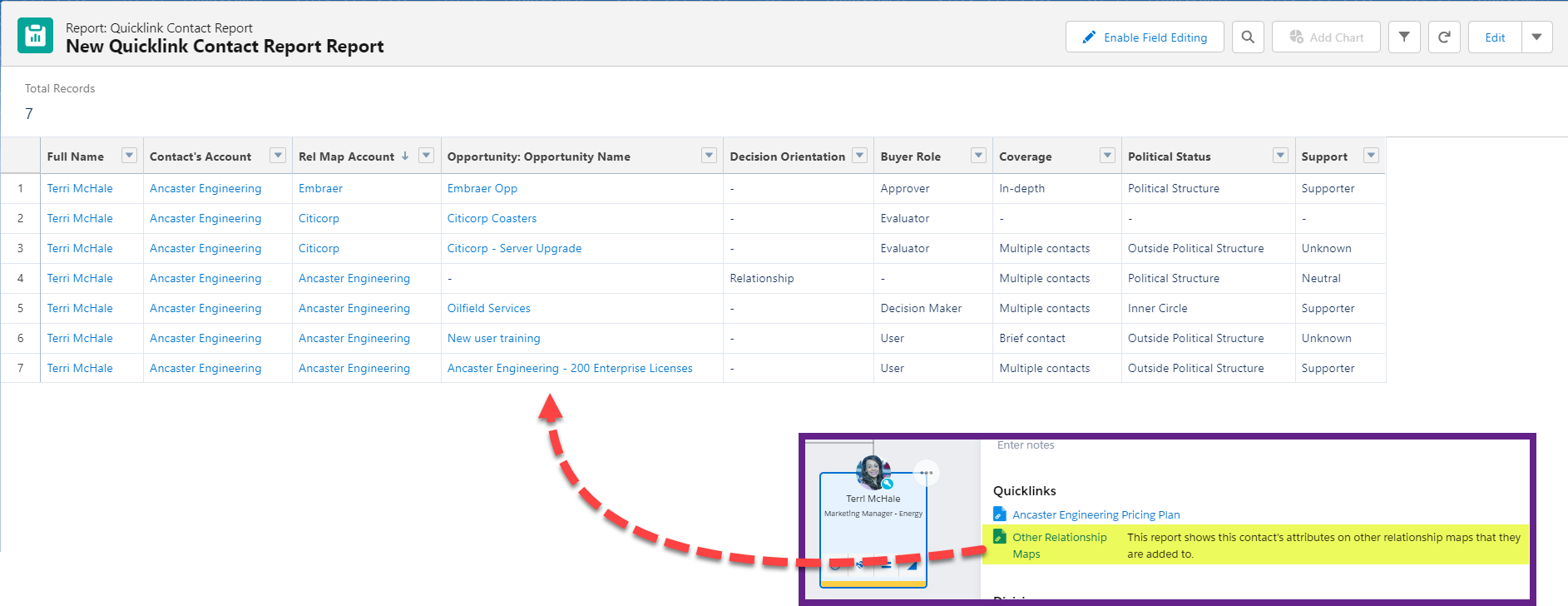This screenshot has height=606, width=1568.
Task: Open the Coverage column menu arrow
Action: click(1107, 155)
